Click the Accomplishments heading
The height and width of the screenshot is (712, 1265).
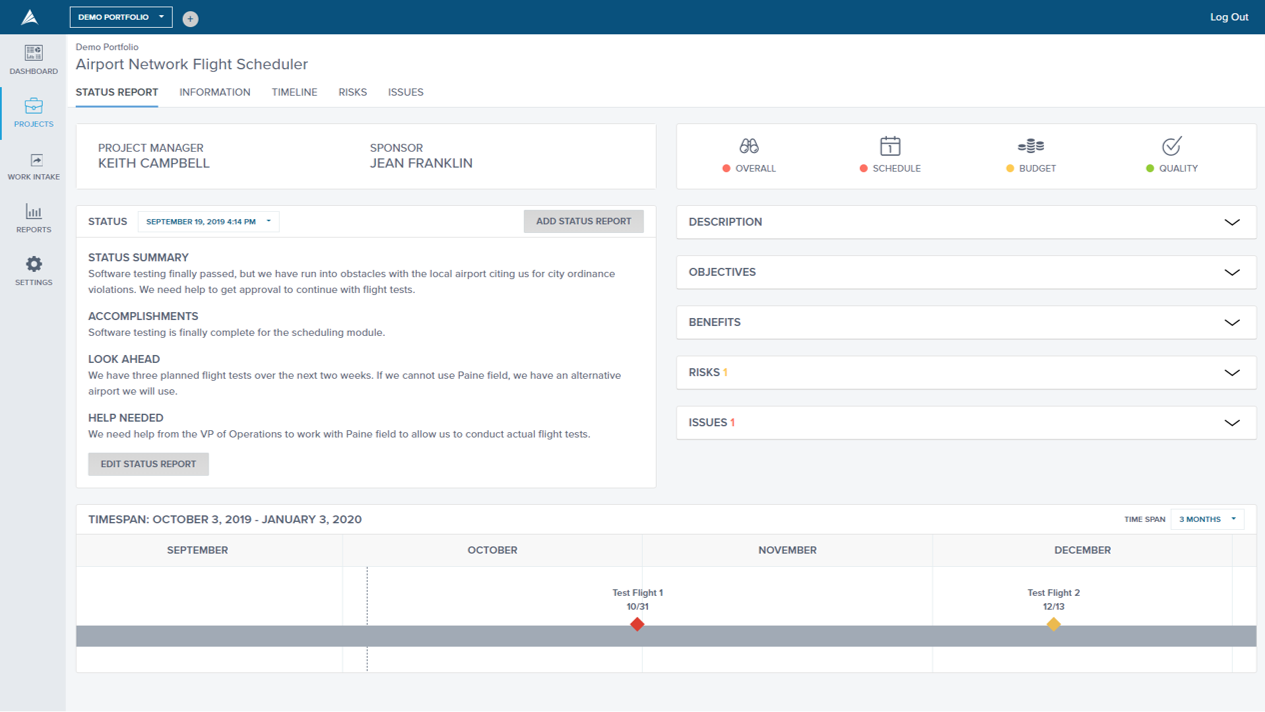143,316
